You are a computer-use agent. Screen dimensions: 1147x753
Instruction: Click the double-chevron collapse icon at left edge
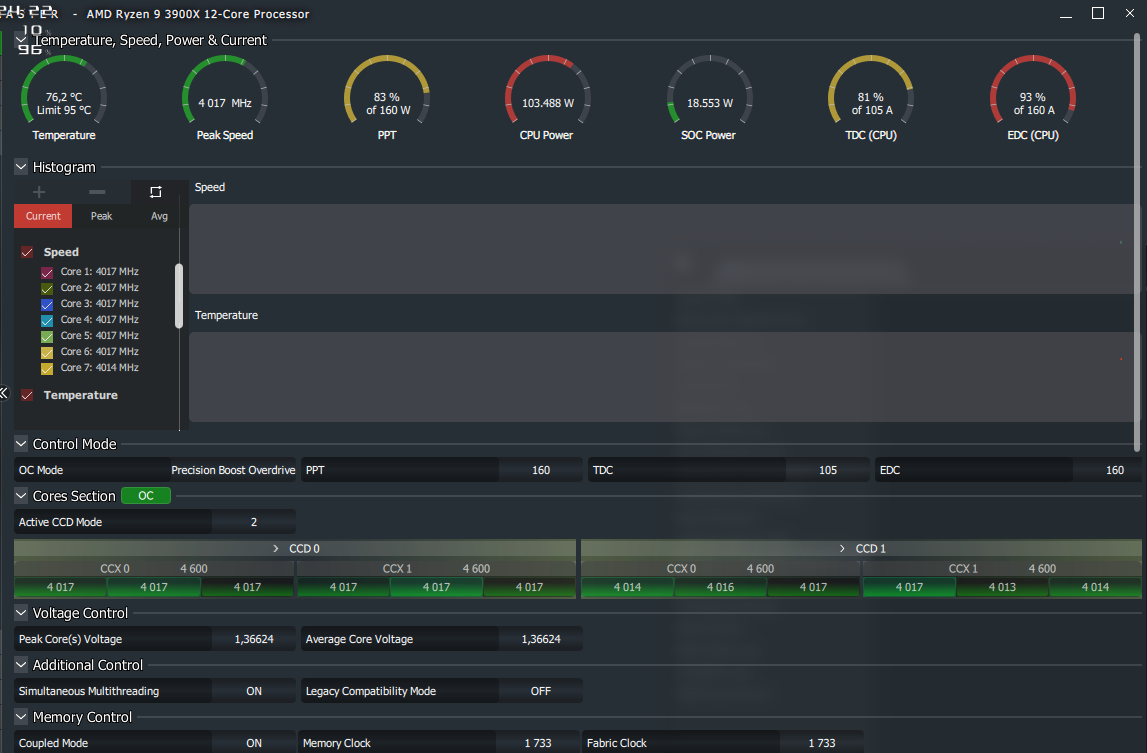tap(4, 393)
